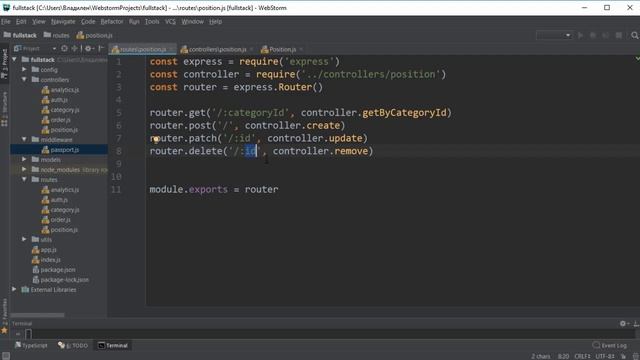Collapse the middleware folder
The height and width of the screenshot is (360, 640).
coord(24,140)
